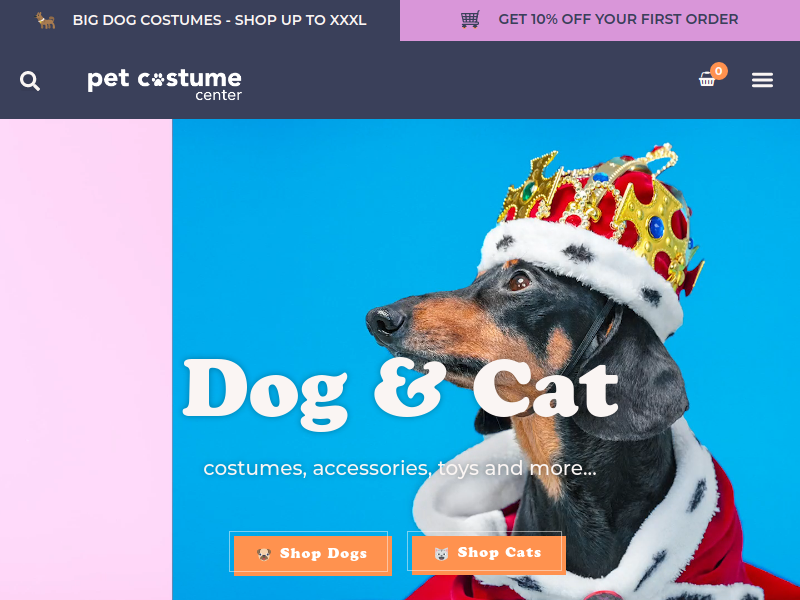Go home via Pet Costume Center logo
Screen dimensions: 800x600
coord(164,85)
